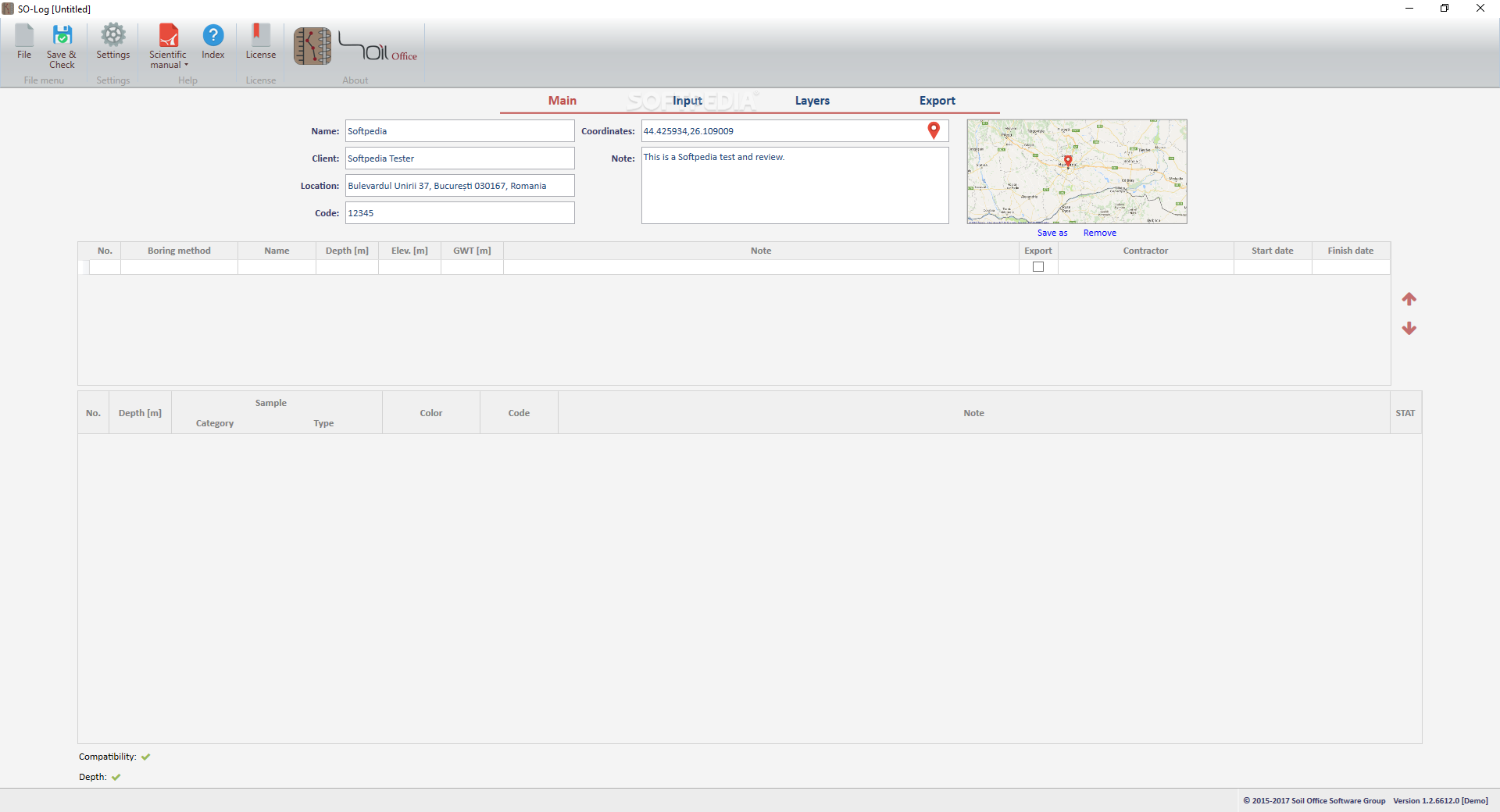Click the STAT column header

pos(1405,413)
